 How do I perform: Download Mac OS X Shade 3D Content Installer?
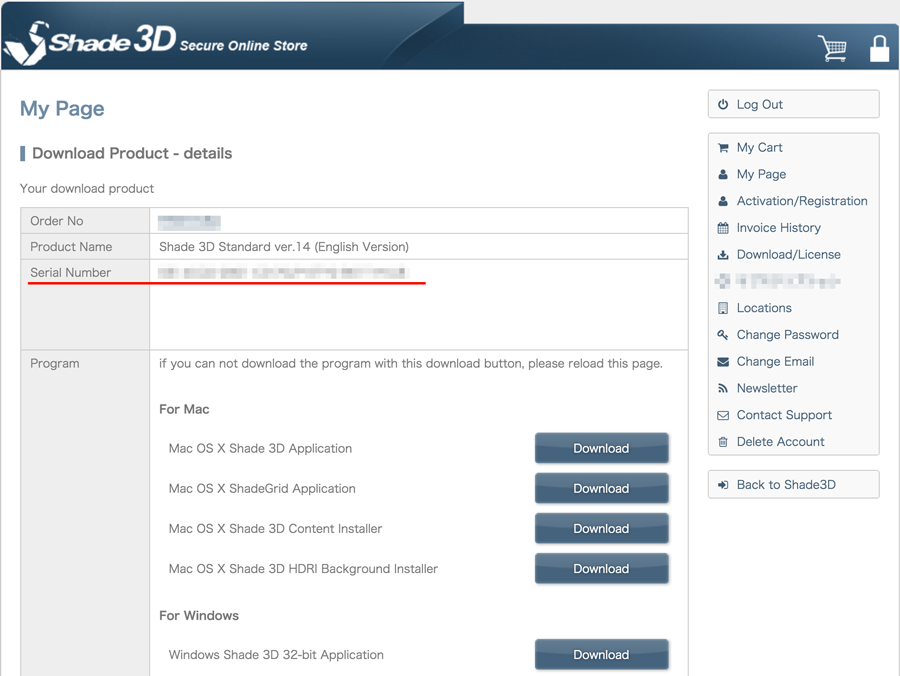602,529
